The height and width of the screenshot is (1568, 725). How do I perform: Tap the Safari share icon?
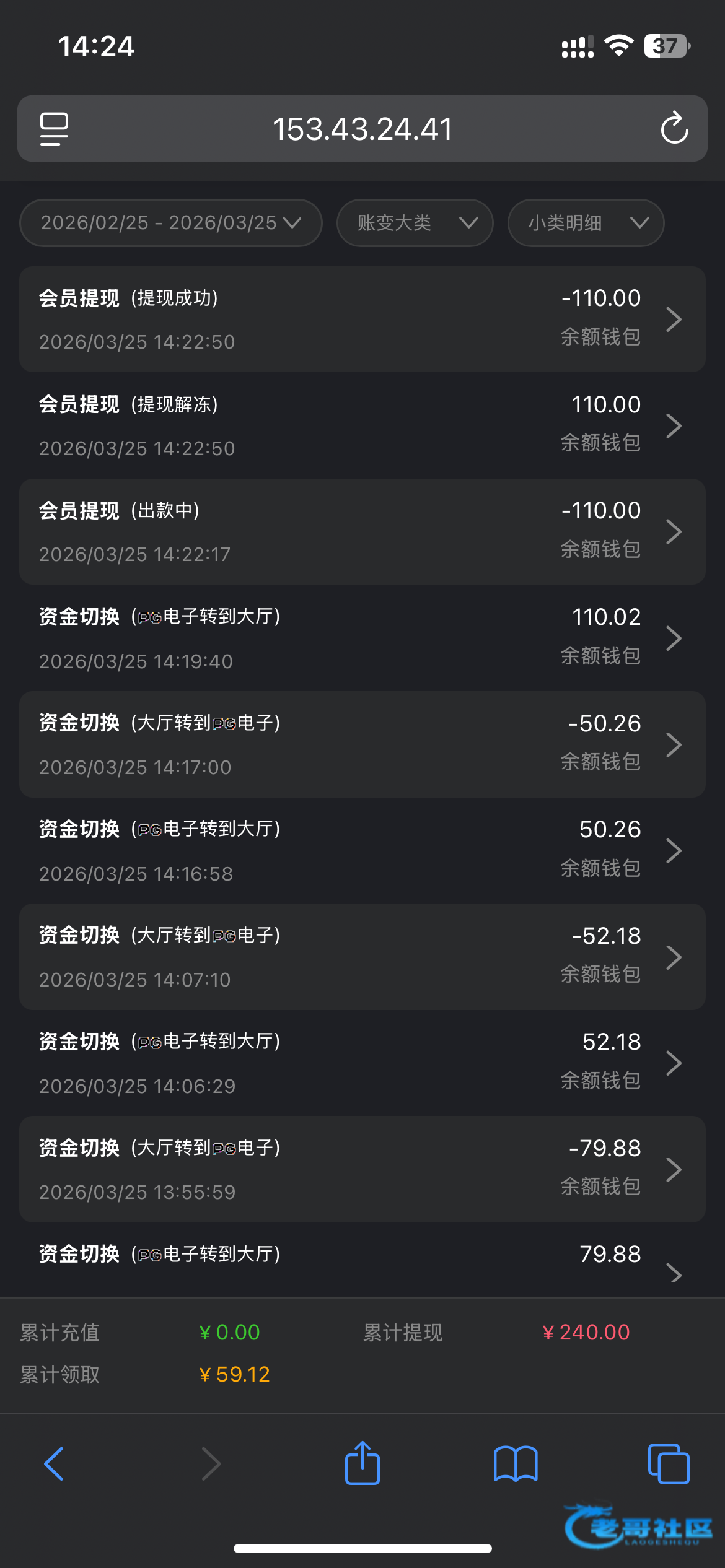coord(362,1464)
